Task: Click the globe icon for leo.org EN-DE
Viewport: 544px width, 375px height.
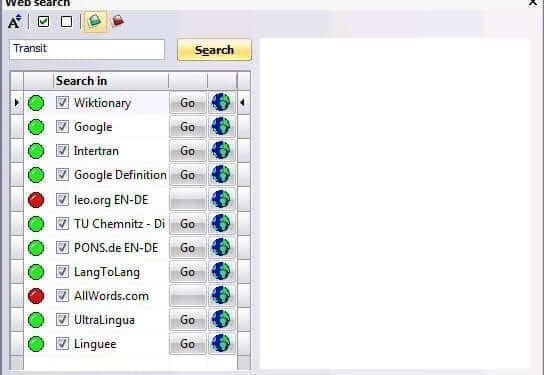Action: (221, 199)
